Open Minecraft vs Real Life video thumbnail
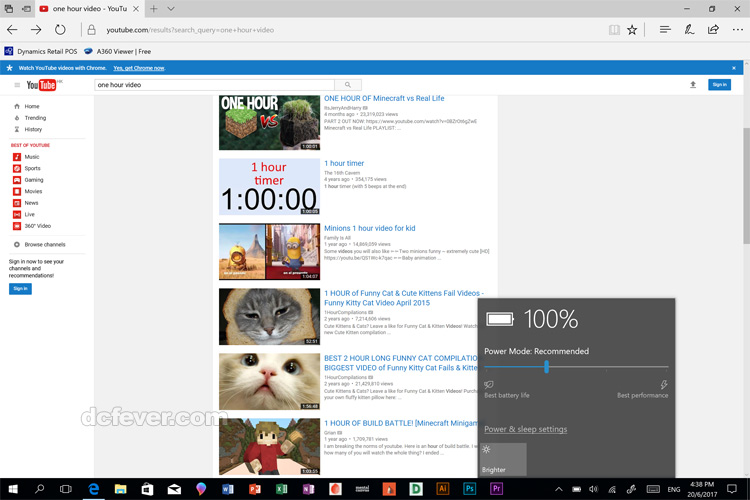Viewport: 750px width, 500px height. [x=269, y=122]
